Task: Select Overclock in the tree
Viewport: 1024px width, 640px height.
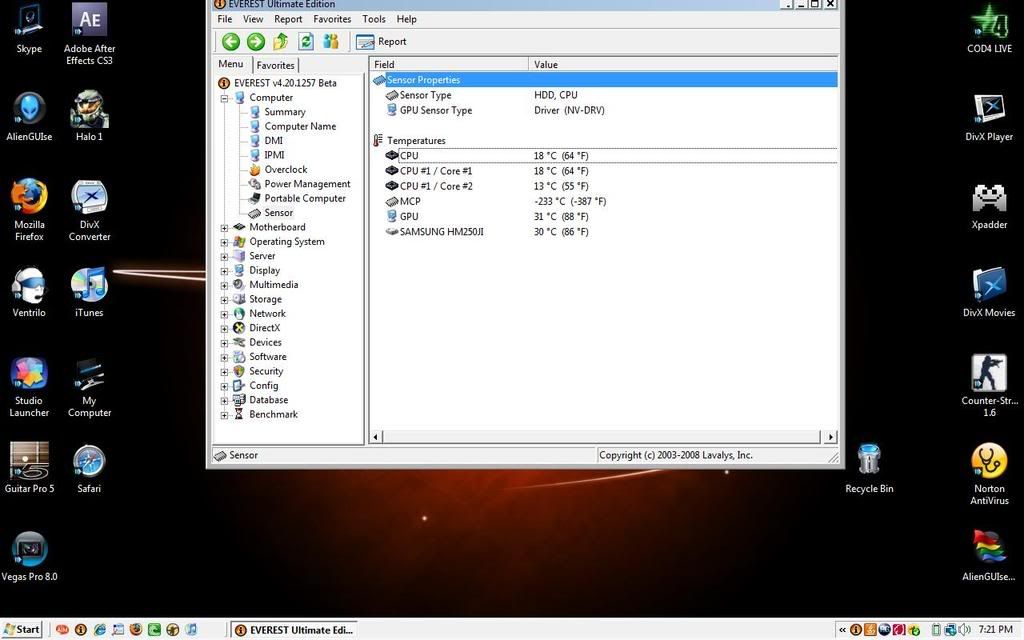Action: [x=285, y=169]
